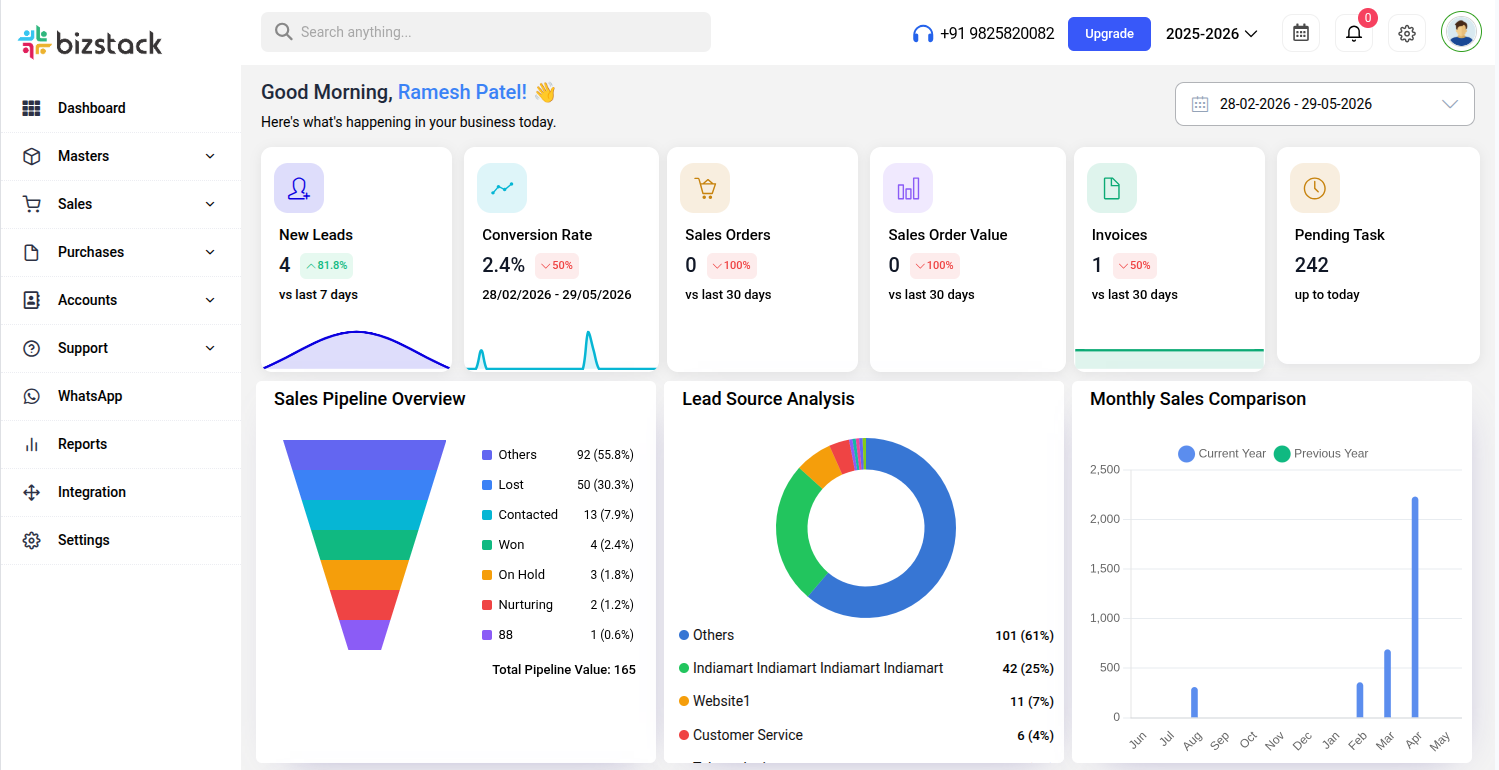Expand the Masters menu chevron

210,156
